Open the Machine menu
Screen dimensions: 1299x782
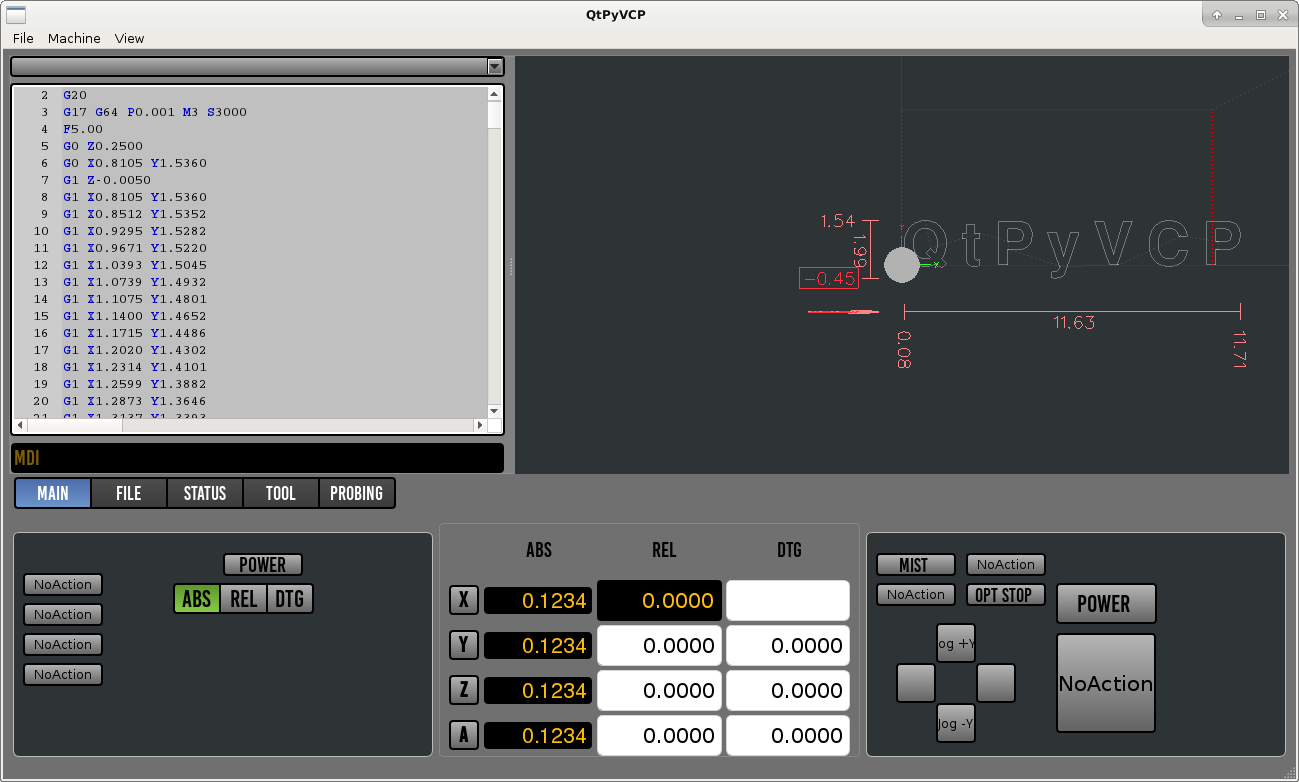point(74,38)
